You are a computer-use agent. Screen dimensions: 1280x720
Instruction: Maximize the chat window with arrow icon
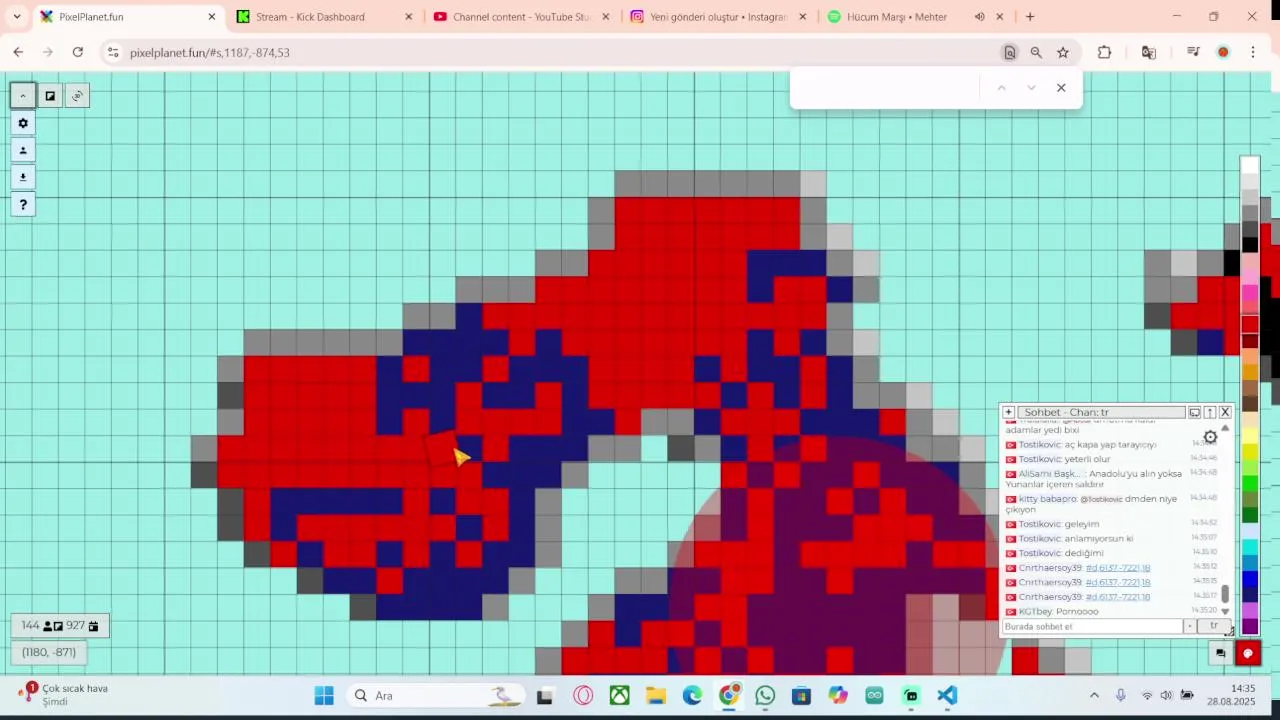pos(1209,412)
